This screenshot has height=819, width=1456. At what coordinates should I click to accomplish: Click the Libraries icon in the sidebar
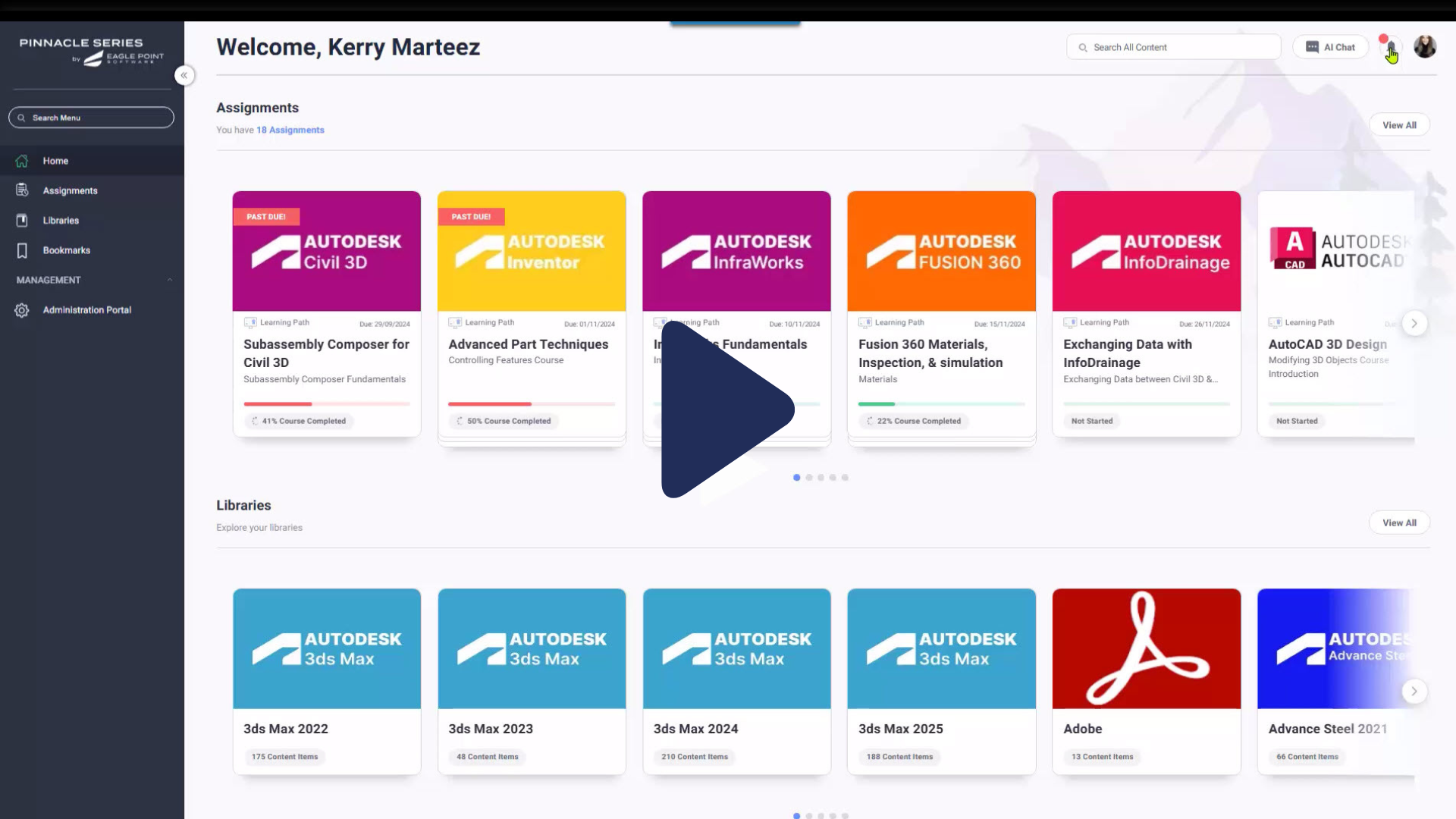click(x=22, y=221)
